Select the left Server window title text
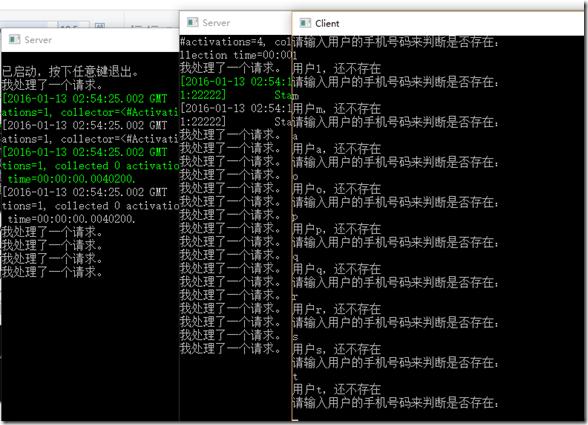Image resolution: width=588 pixels, height=425 pixels. 38,40
